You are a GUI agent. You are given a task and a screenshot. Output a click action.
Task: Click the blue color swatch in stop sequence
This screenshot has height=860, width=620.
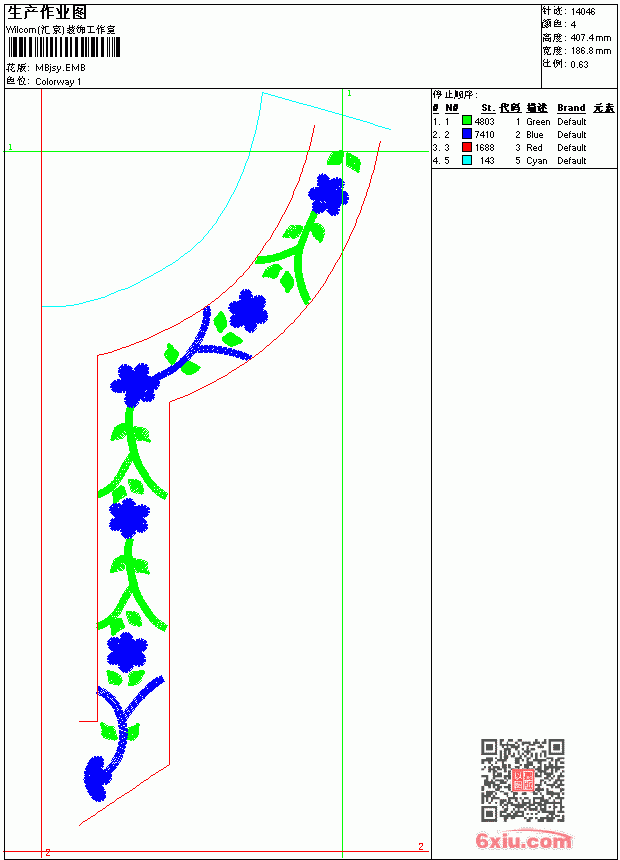click(x=467, y=134)
